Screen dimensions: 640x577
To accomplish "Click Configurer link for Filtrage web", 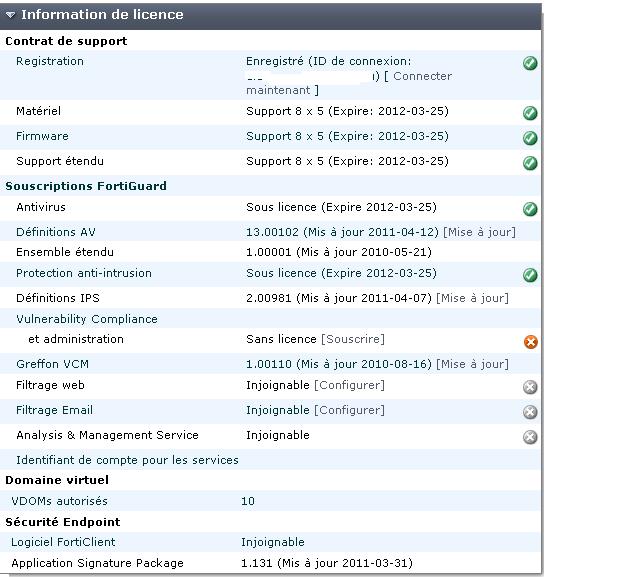I will 349,385.
